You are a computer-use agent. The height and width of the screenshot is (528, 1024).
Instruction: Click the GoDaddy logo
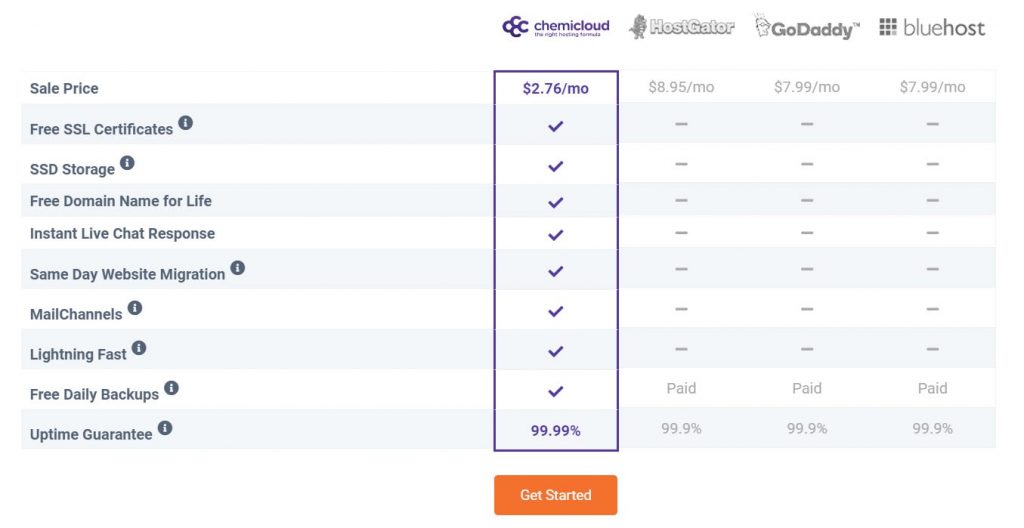click(806, 27)
